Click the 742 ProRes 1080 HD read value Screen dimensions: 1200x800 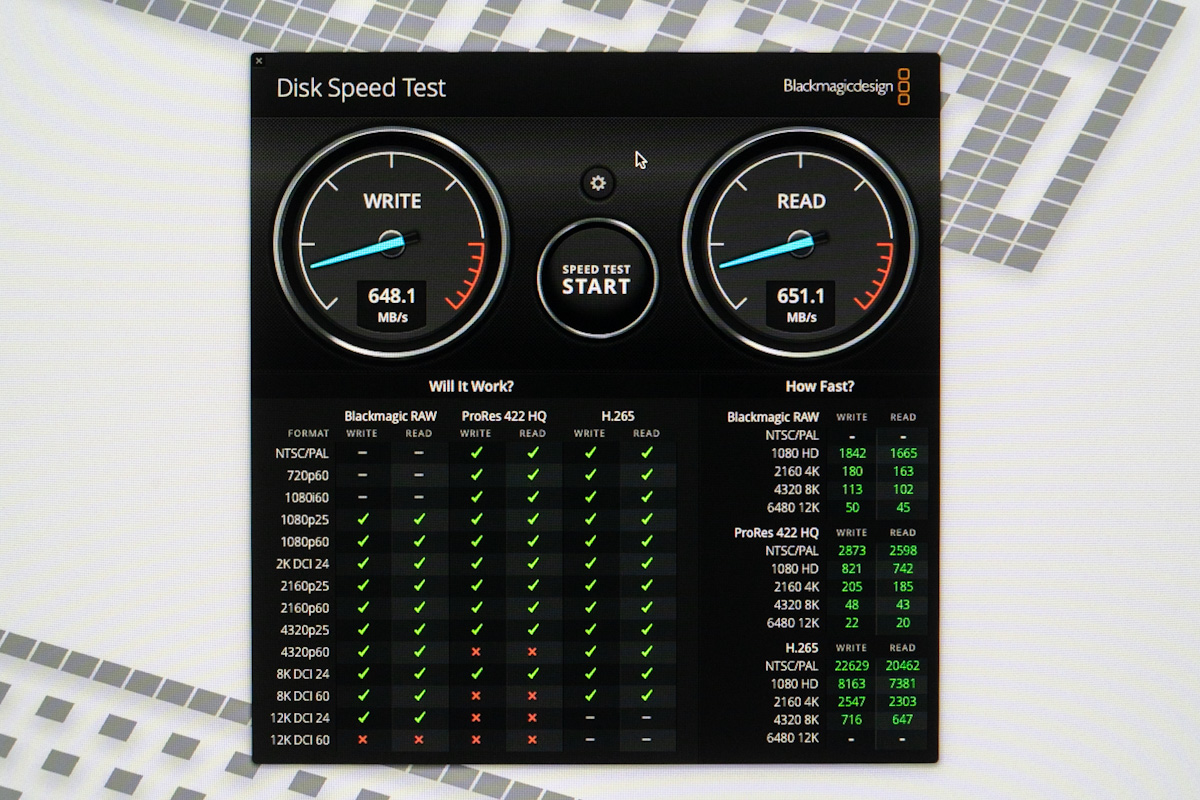coord(902,569)
